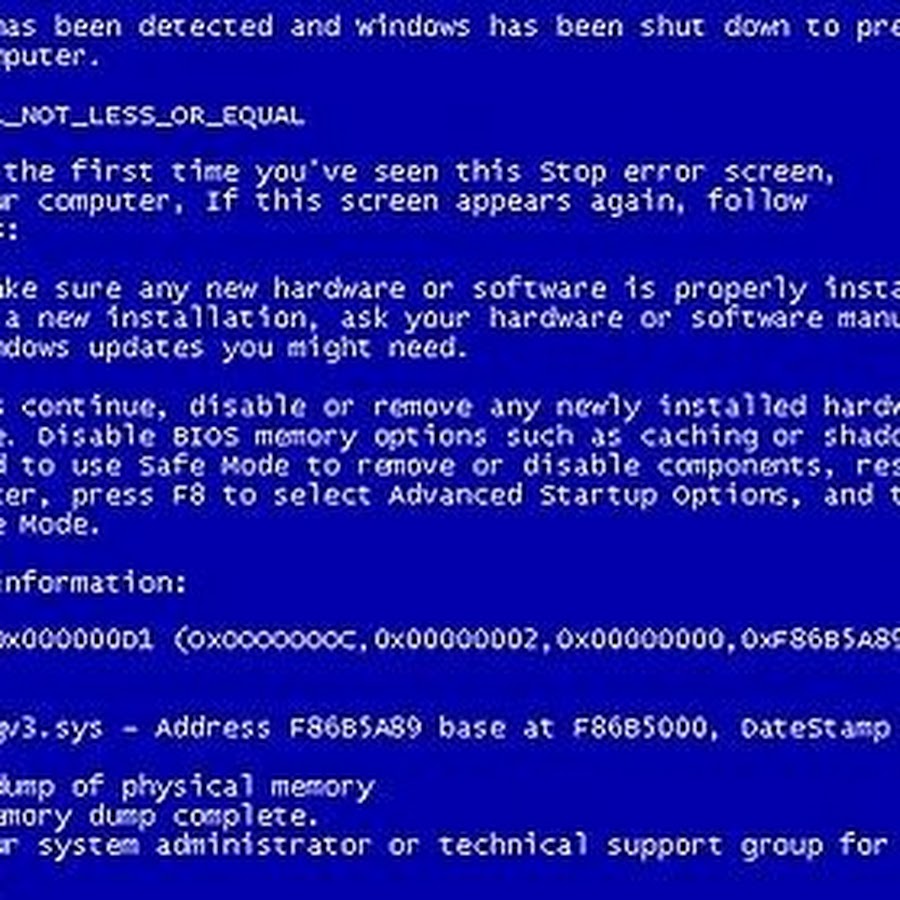
Task: Click the 0x000000D1 stop code
Action: tap(76, 639)
